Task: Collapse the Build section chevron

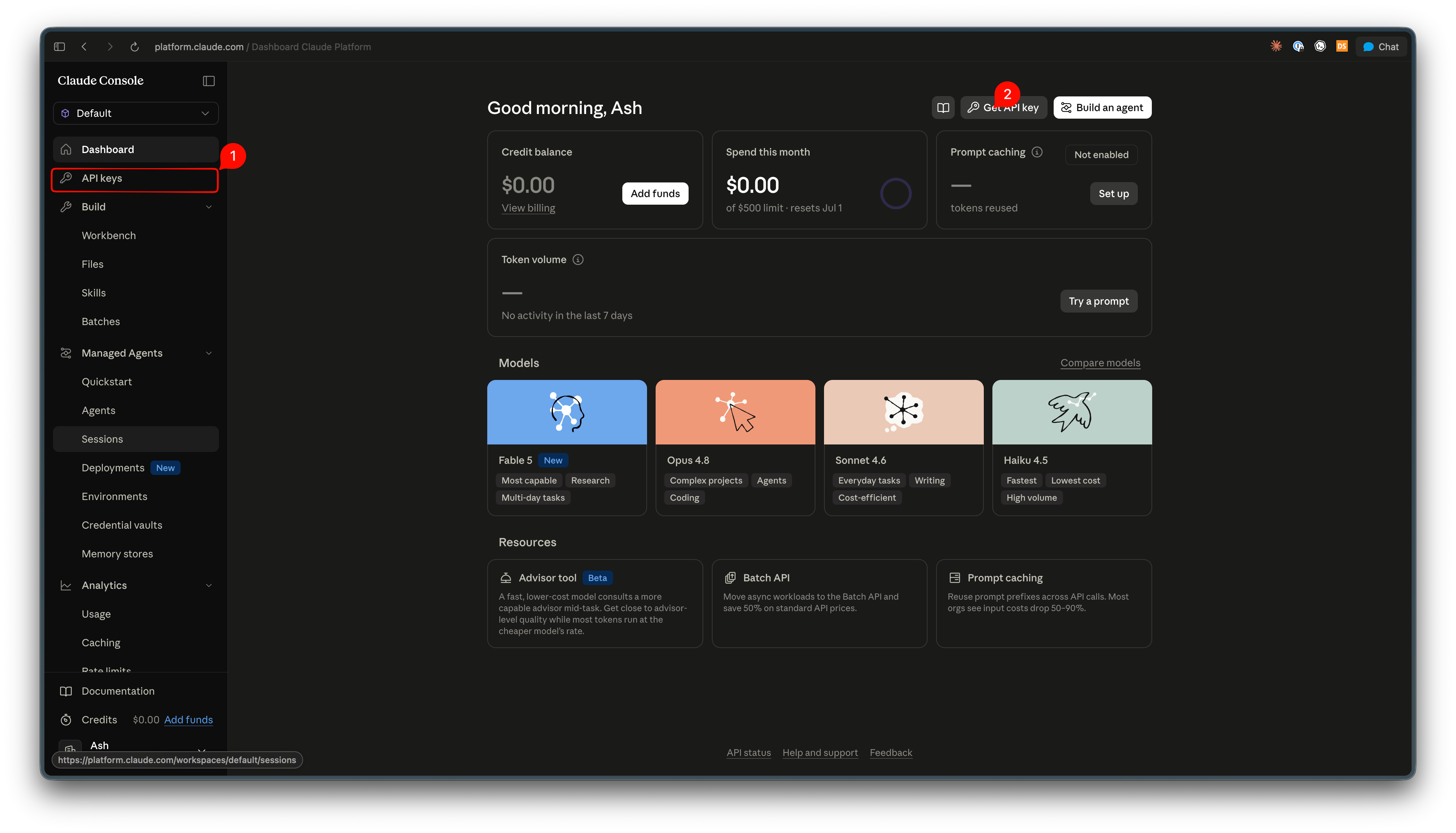Action: click(209, 207)
